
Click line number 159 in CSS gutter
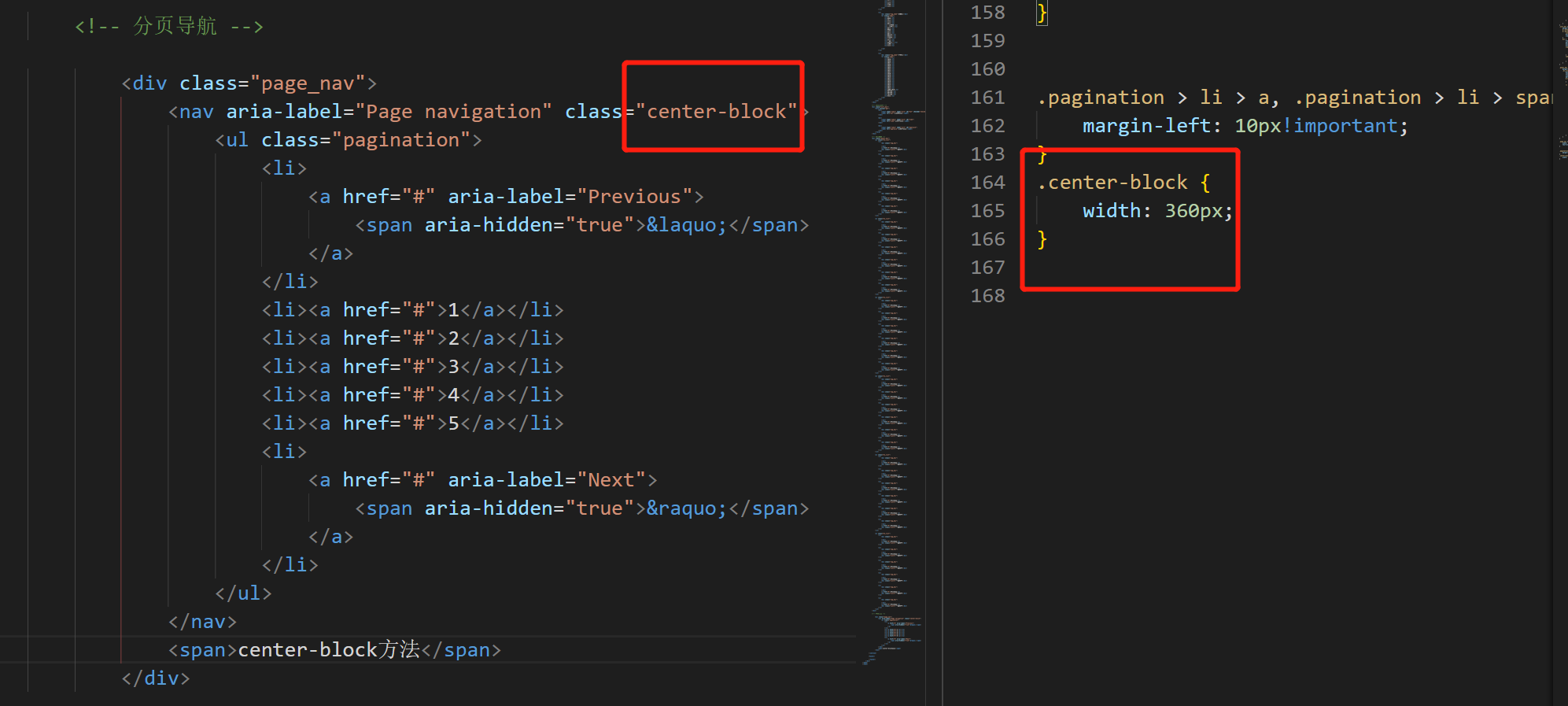(x=988, y=40)
